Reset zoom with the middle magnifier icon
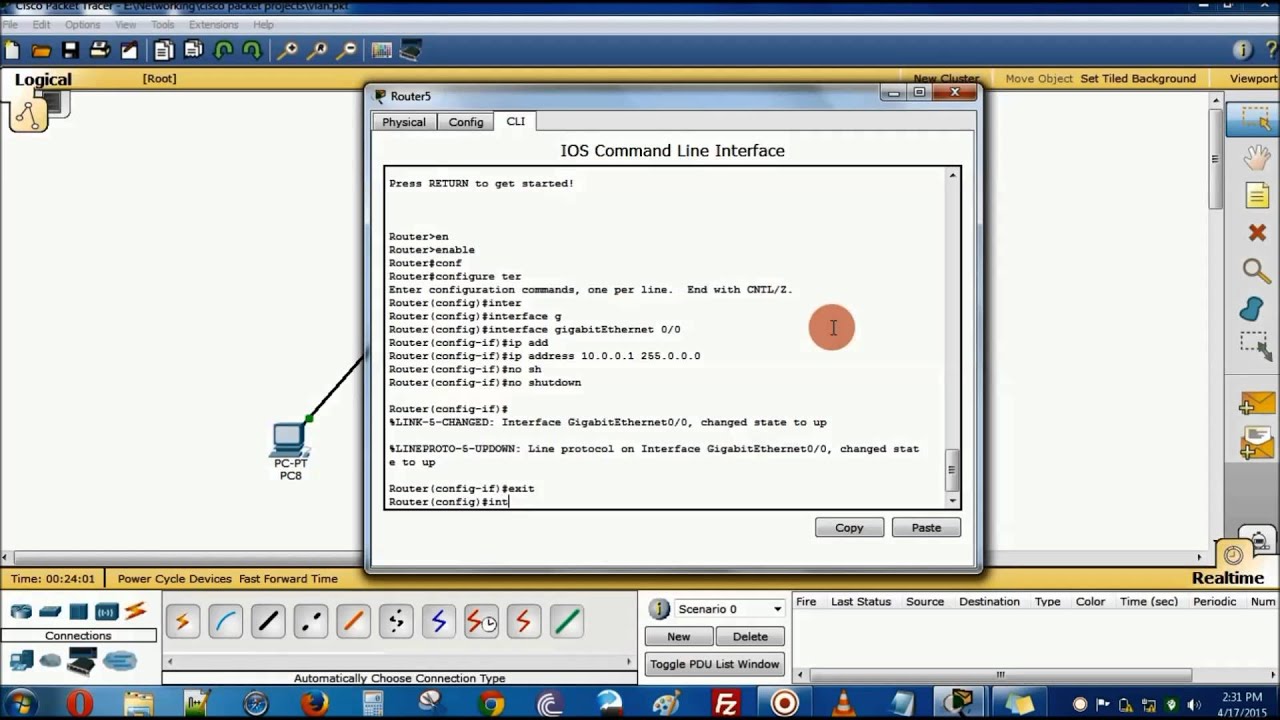This screenshot has height=720, width=1280. pos(317,50)
